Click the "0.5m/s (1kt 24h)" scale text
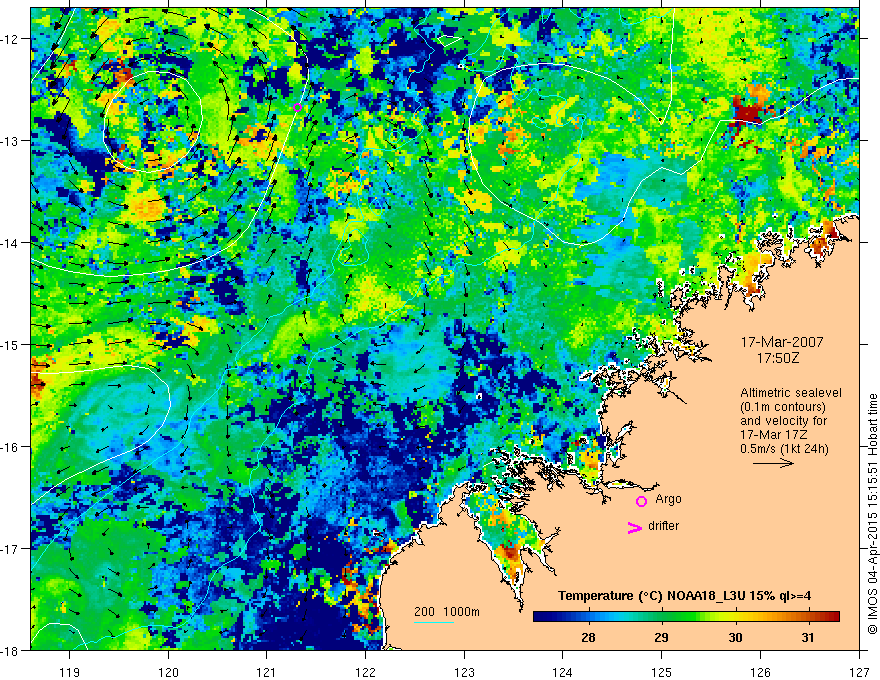 coord(784,449)
